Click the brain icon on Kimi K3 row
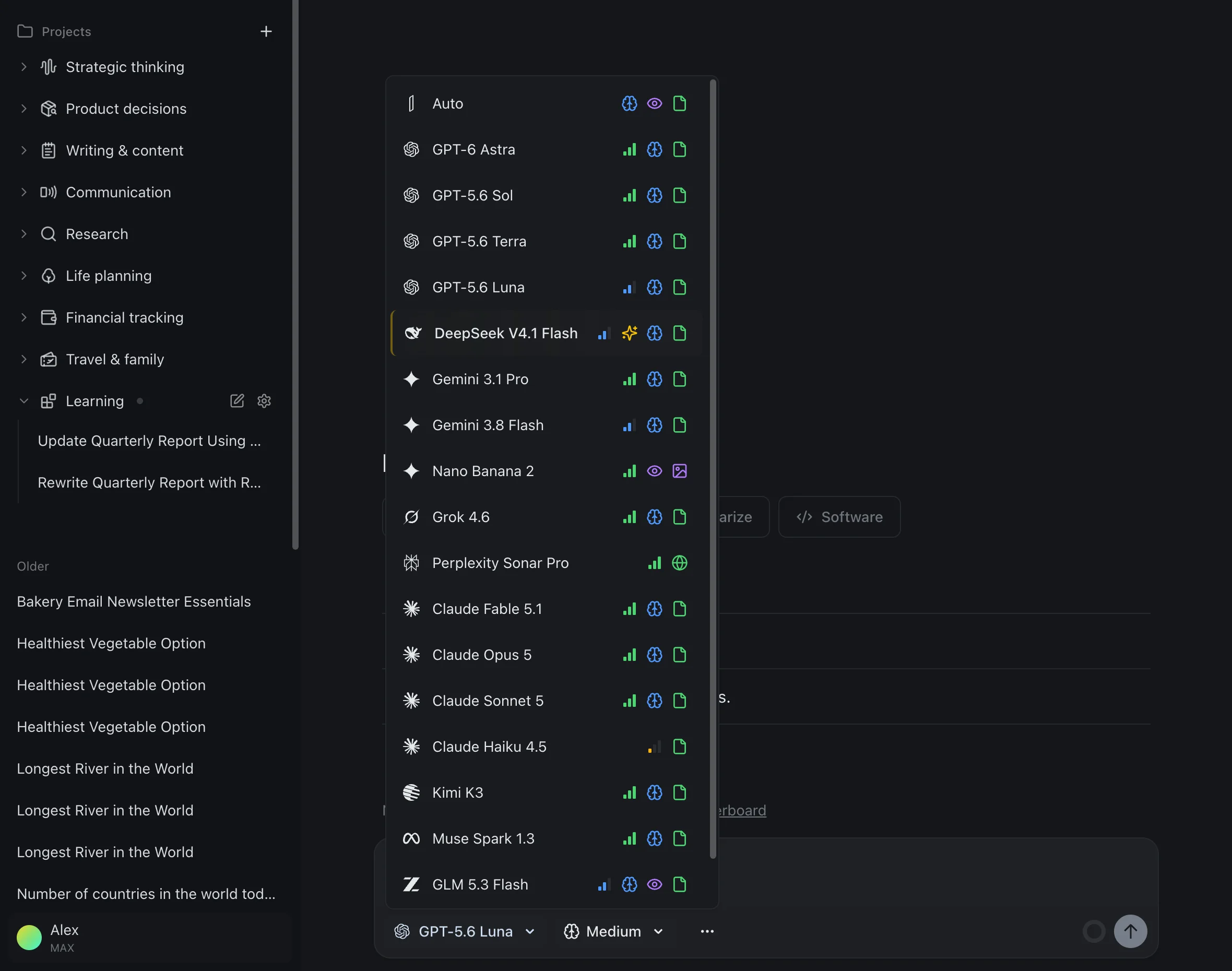 [x=655, y=792]
